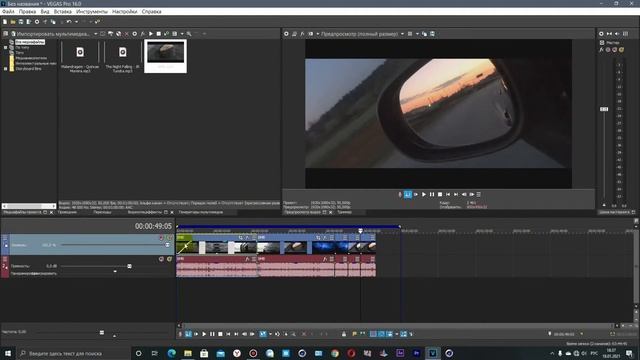Screen dimensions: 640x360
Task: Click the Undo arrow in the main toolbar
Action: 69,22
